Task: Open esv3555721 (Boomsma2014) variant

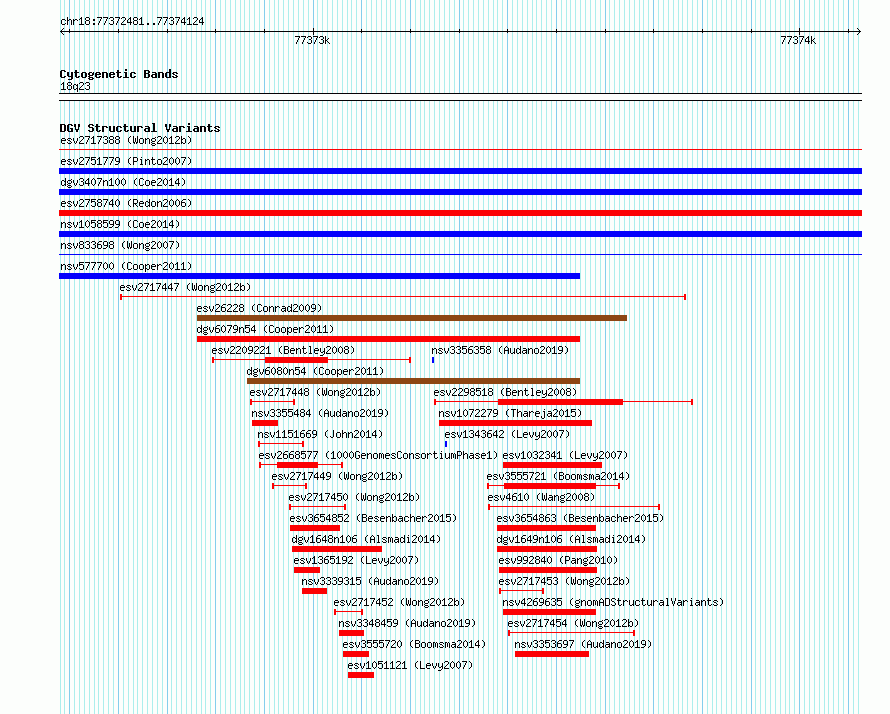Action: 559,476
